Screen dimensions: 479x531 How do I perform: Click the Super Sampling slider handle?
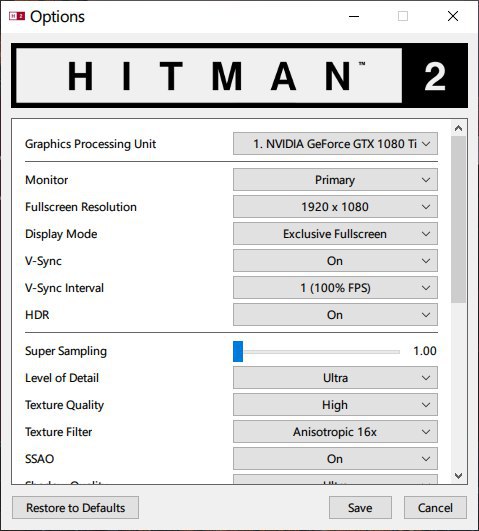pyautogui.click(x=238, y=352)
